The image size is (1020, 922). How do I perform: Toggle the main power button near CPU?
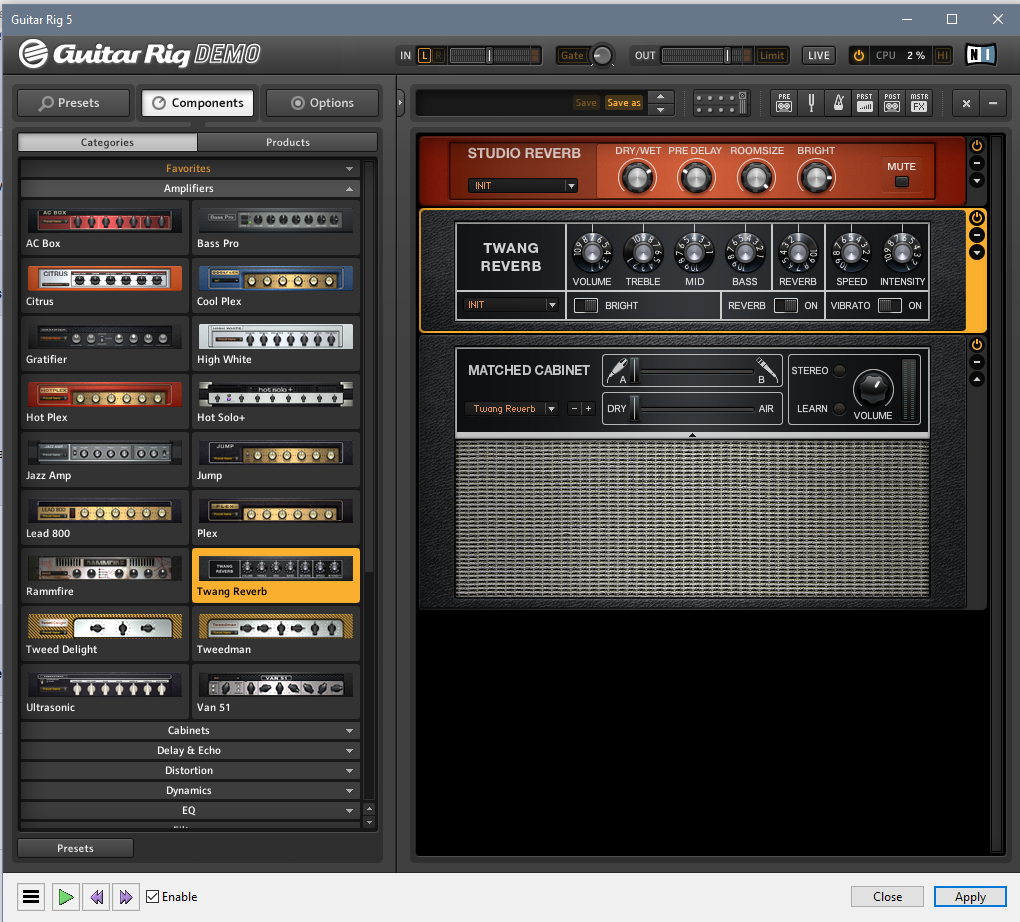[859, 55]
